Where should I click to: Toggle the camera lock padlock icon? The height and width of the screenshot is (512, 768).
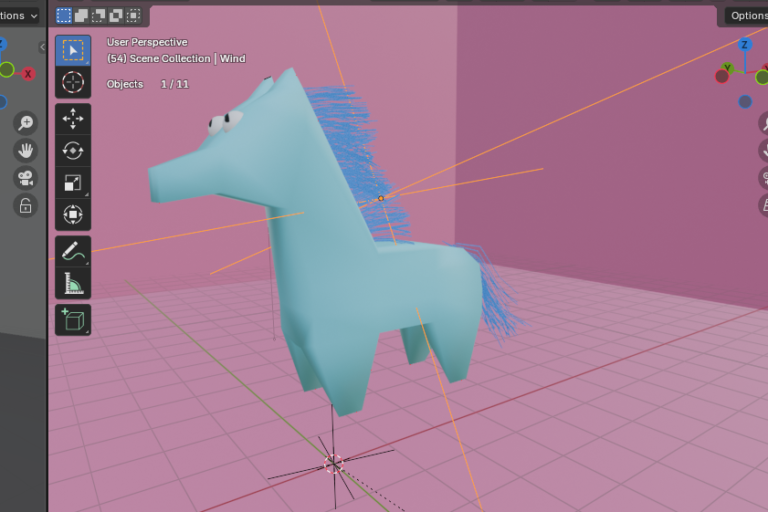(25, 206)
